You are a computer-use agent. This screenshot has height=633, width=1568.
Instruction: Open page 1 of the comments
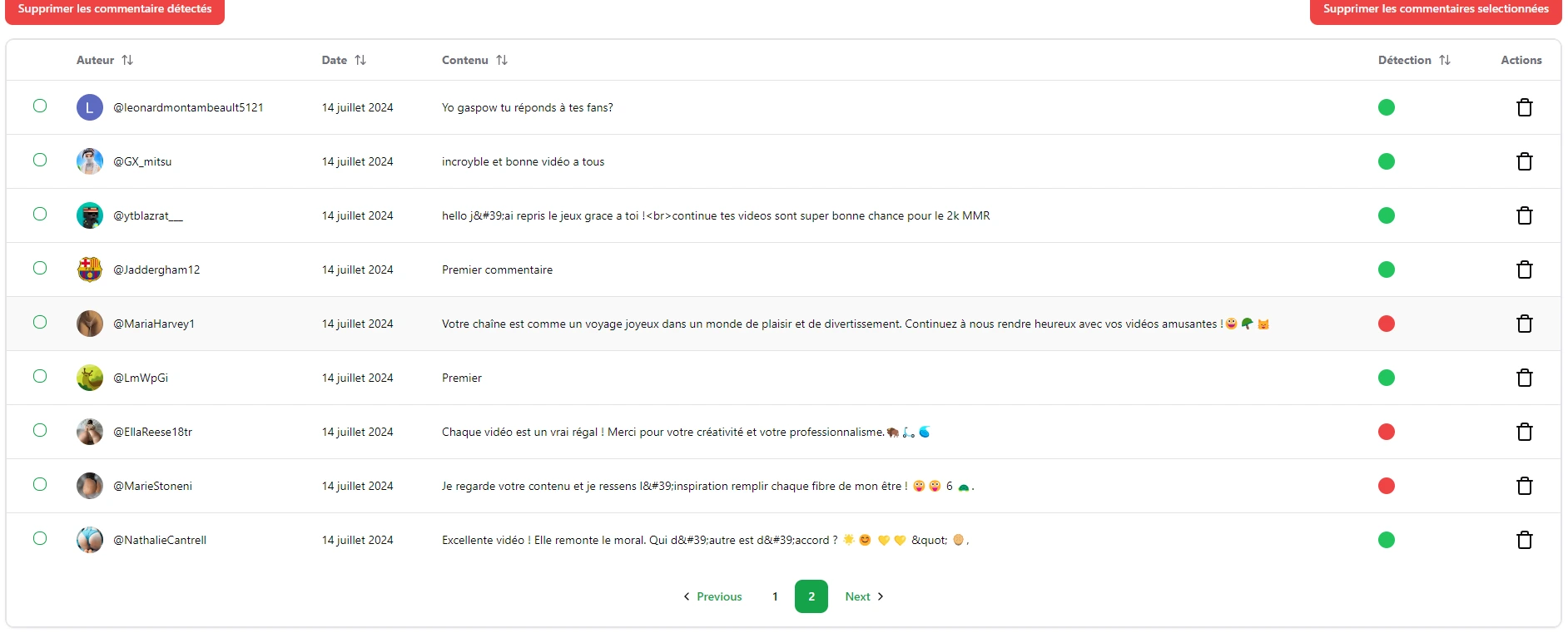click(775, 596)
